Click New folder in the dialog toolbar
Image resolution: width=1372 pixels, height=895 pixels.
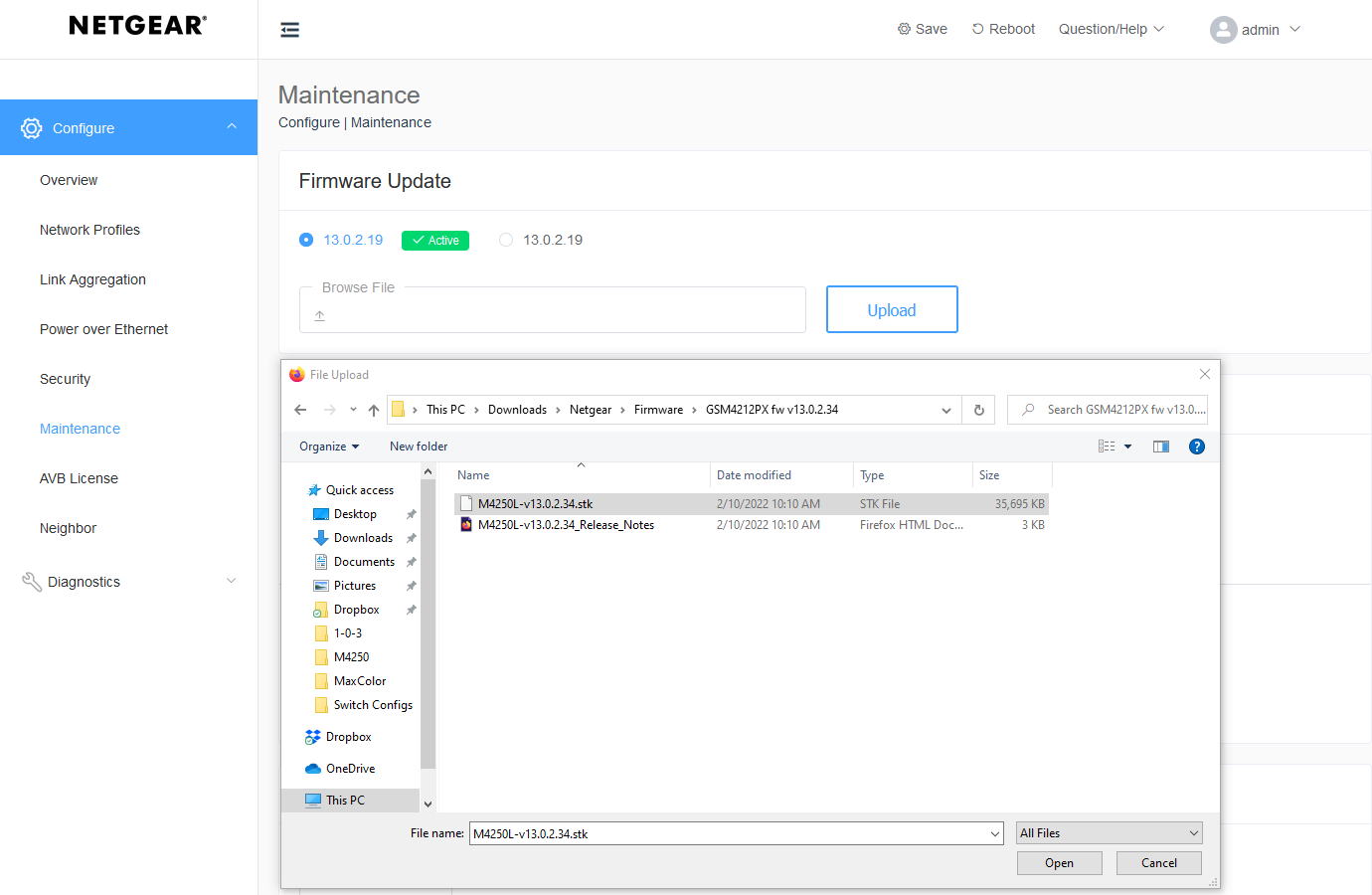pos(419,447)
